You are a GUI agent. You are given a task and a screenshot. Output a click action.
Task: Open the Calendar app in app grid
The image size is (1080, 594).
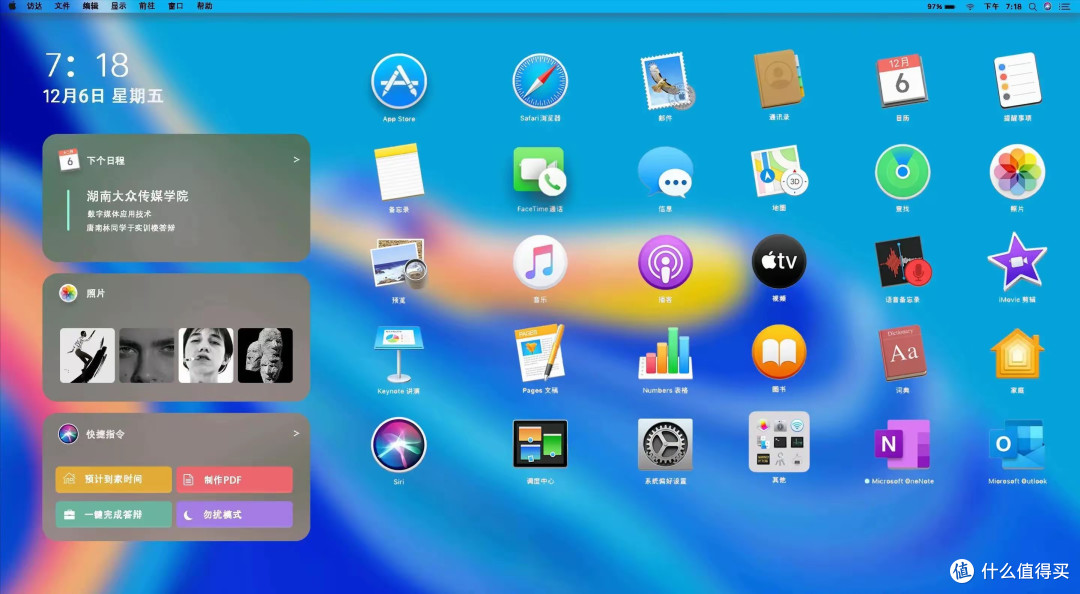(x=902, y=81)
